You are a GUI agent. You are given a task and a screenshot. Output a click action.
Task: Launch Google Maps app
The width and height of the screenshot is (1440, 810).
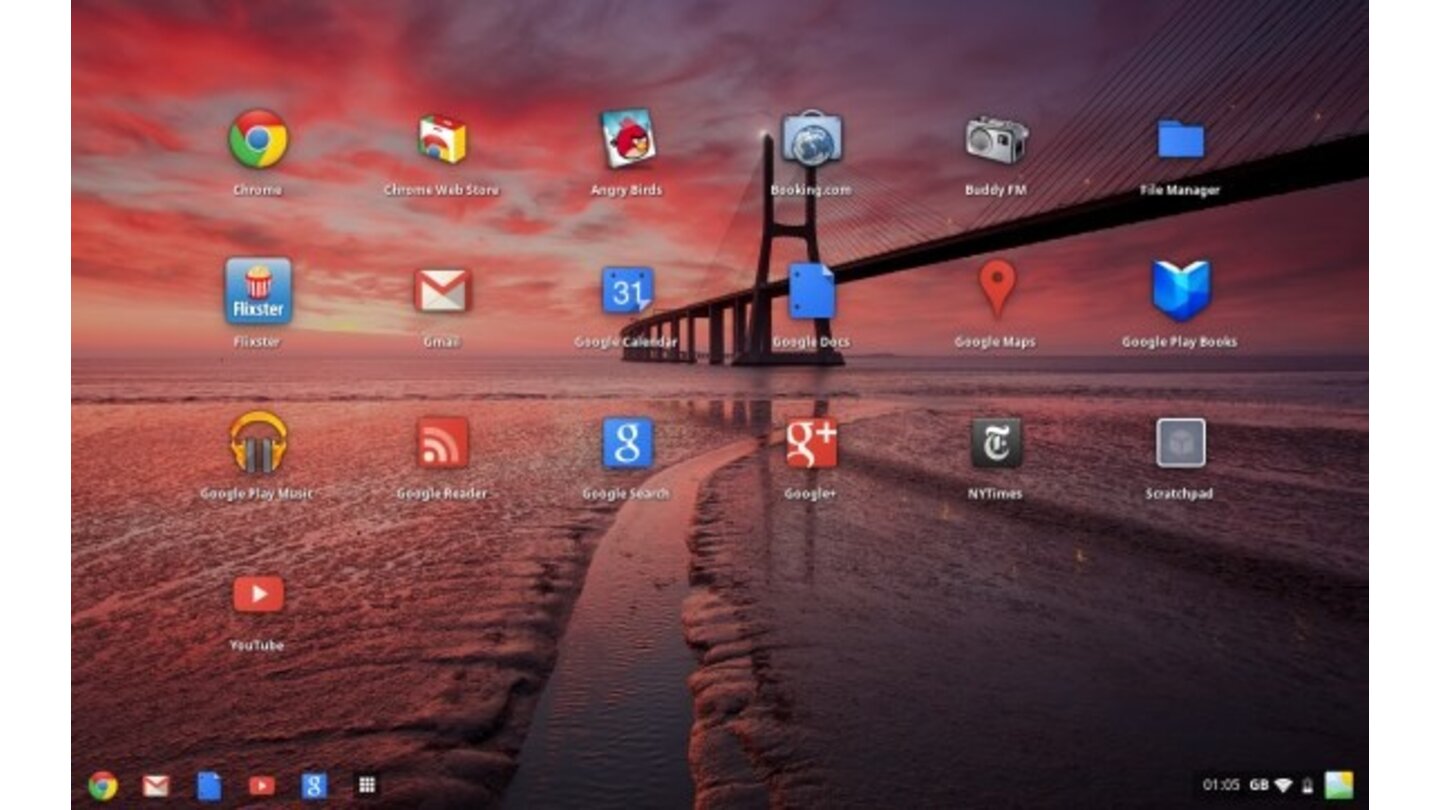point(996,289)
